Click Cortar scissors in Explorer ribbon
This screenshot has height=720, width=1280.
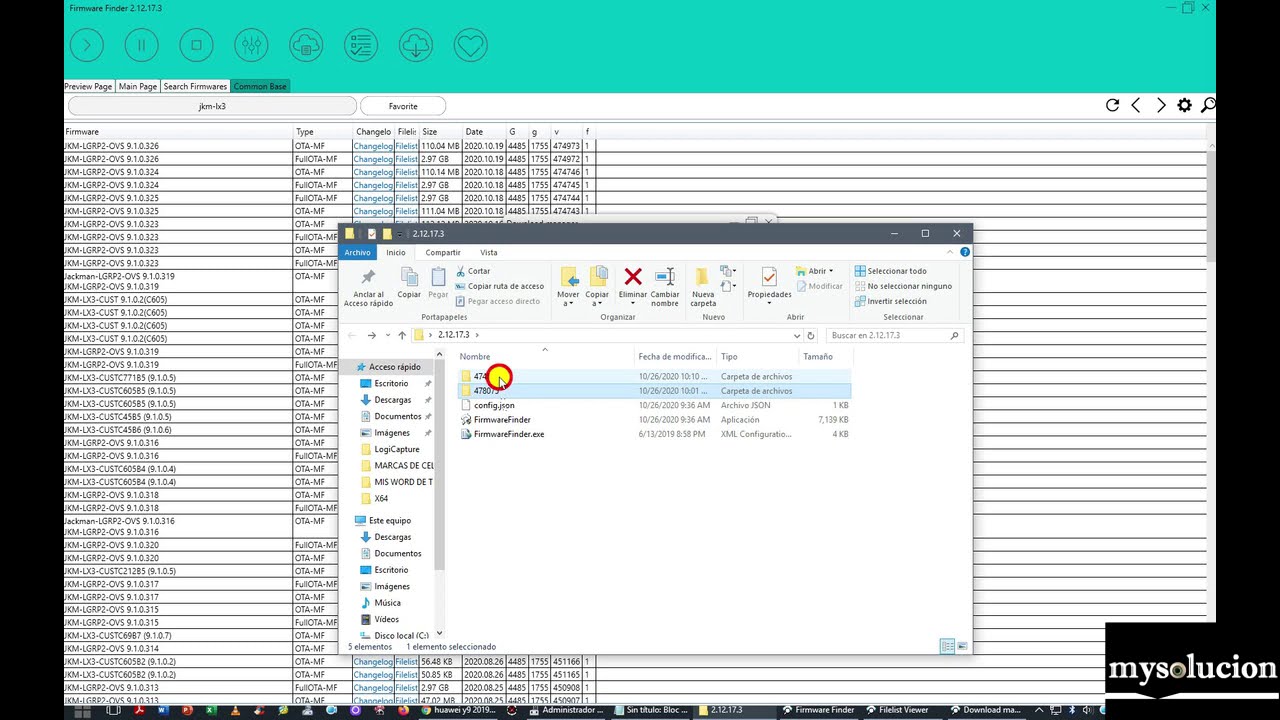point(473,271)
